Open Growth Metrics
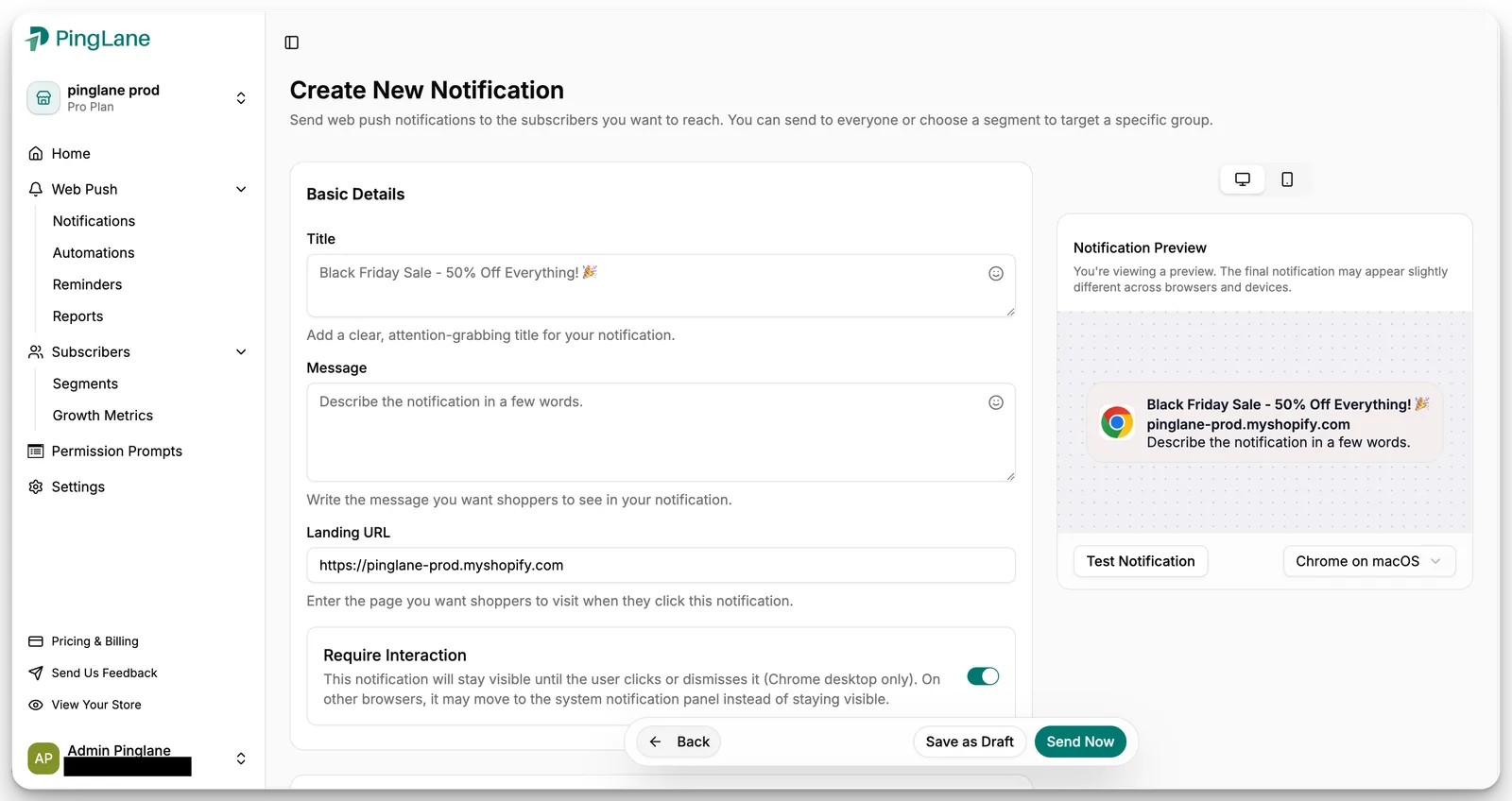Screen dimensions: 1512x801 click(x=102, y=416)
